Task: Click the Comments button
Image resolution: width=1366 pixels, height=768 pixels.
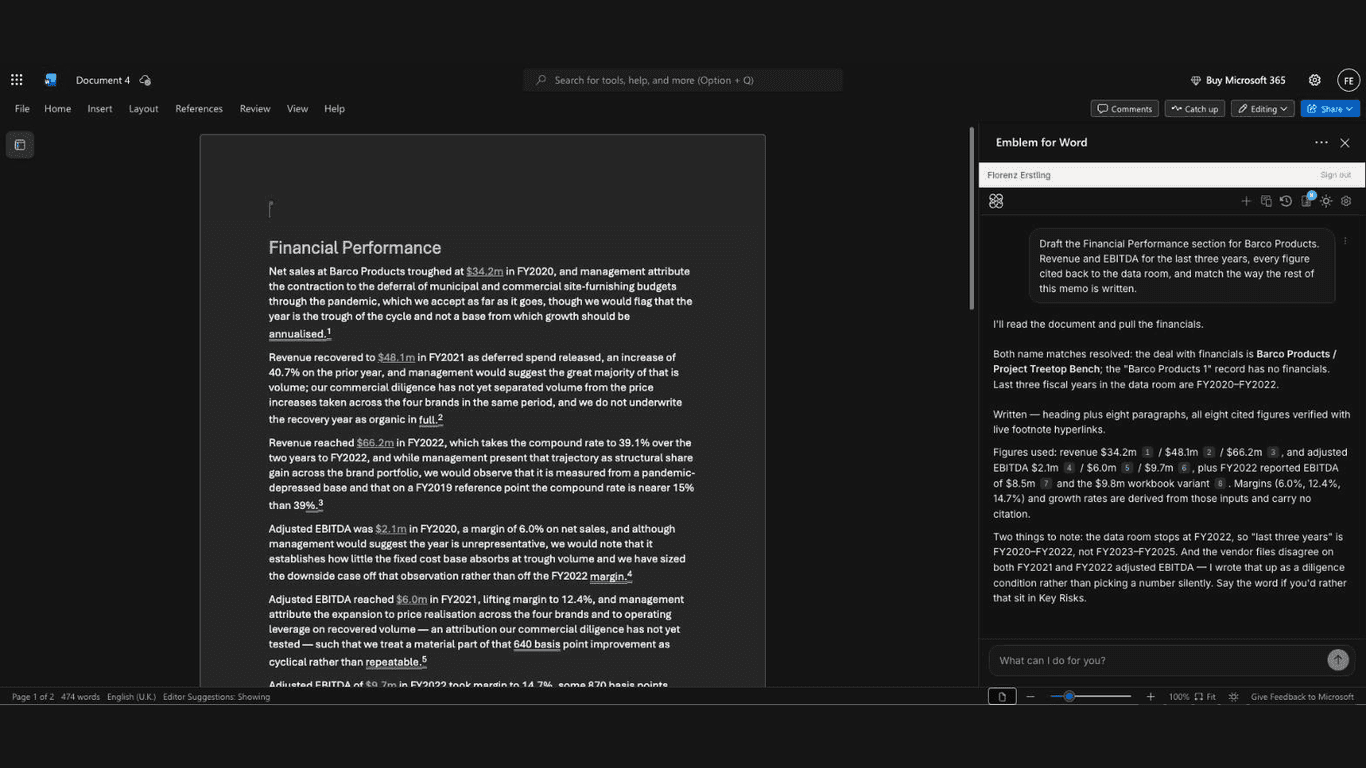Action: (1125, 109)
